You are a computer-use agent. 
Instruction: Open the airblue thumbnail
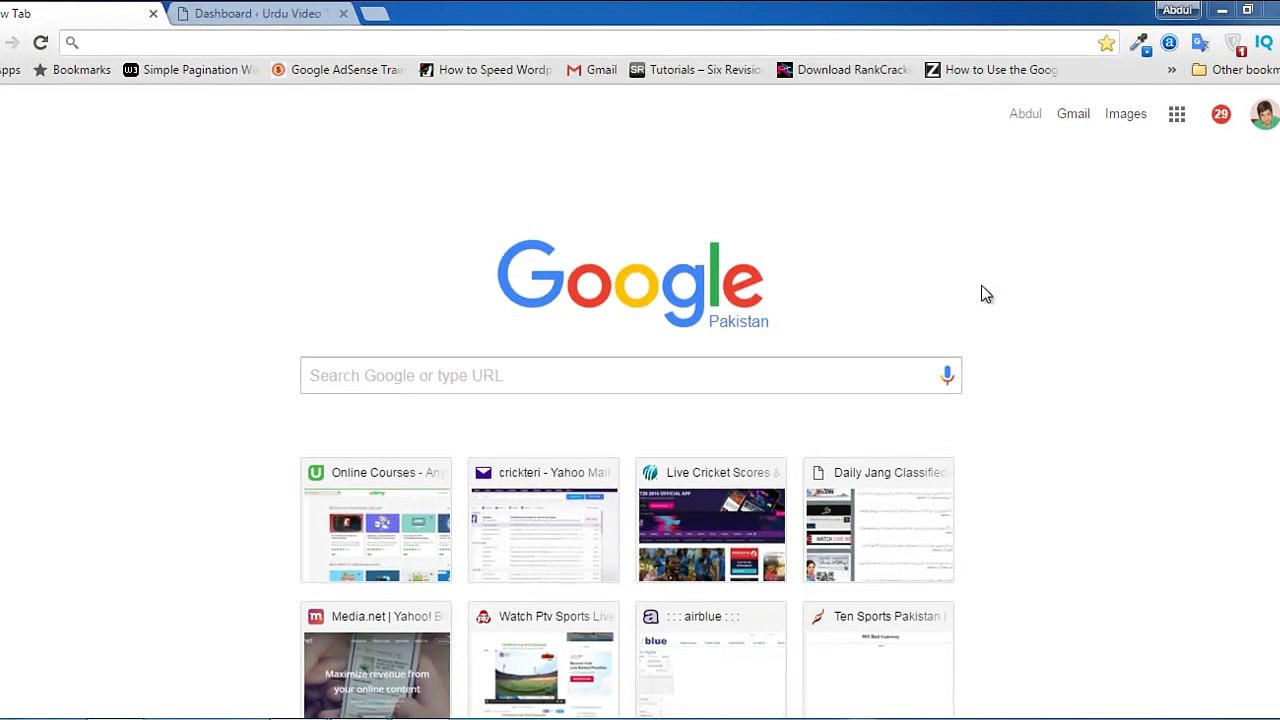(711, 660)
